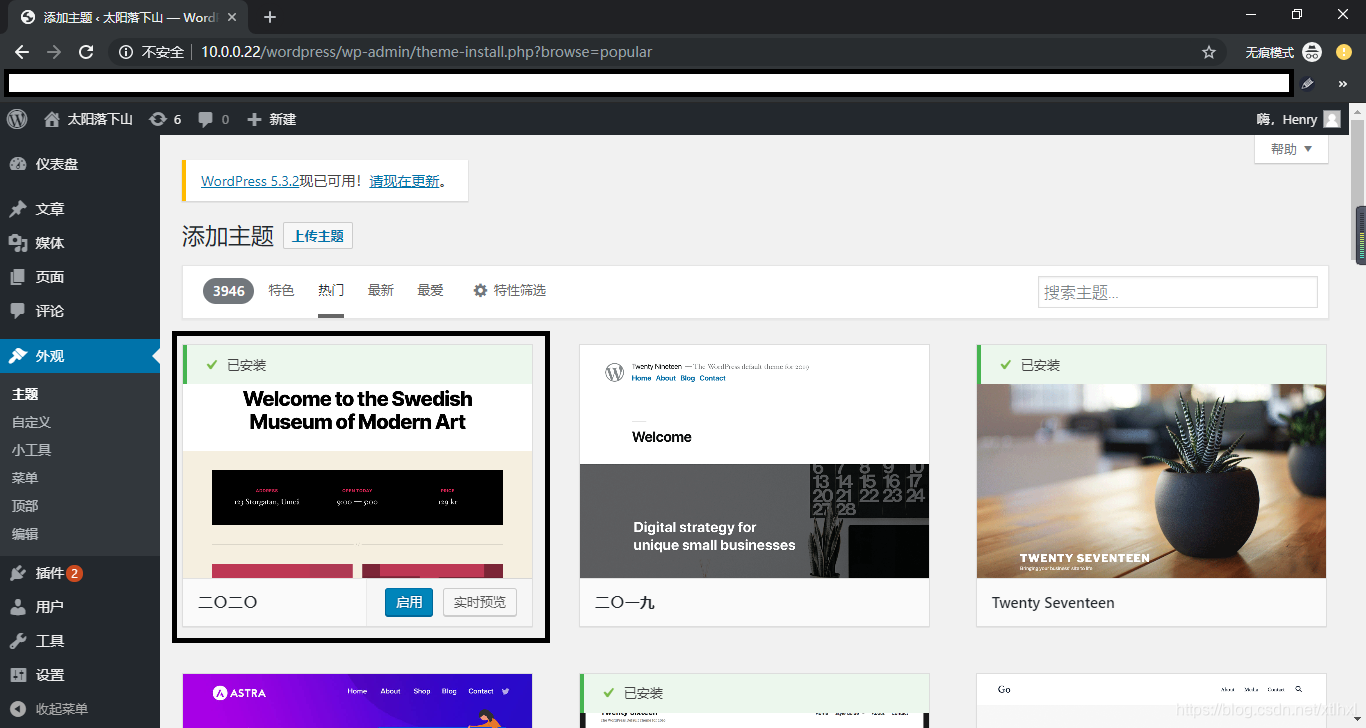
Task: Switch to 最爱 favorites tab
Action: point(431,290)
